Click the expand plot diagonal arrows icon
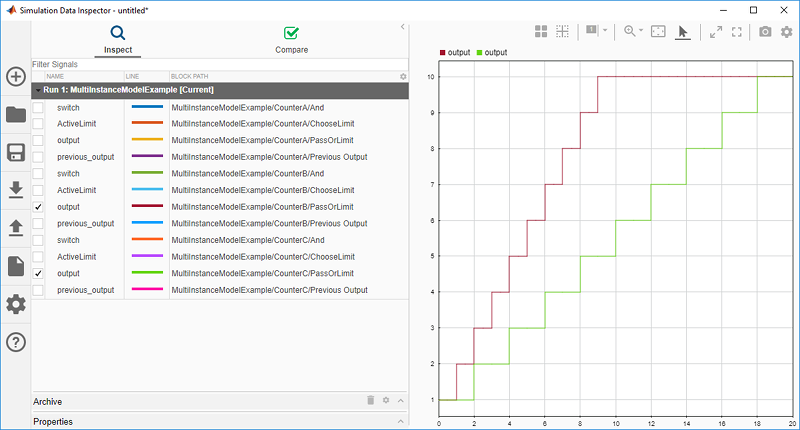 point(716,32)
